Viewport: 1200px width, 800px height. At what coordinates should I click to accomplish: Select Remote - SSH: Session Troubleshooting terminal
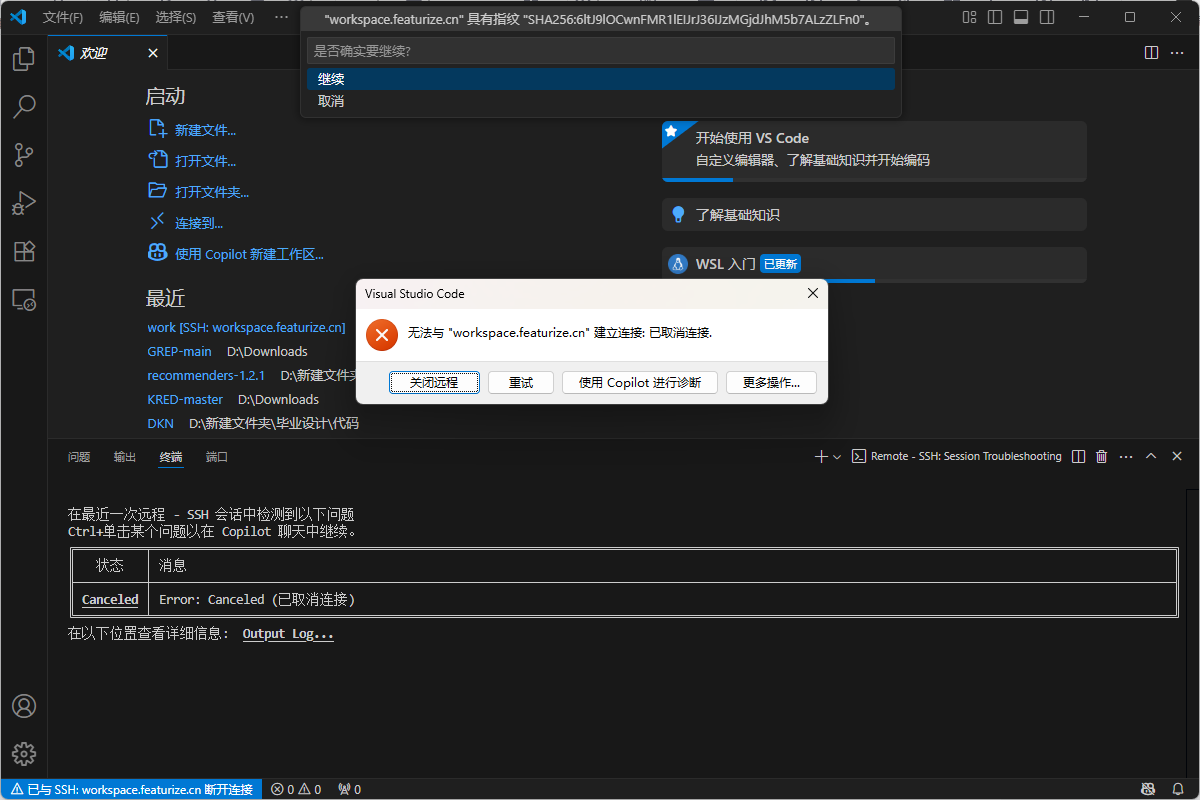click(956, 456)
